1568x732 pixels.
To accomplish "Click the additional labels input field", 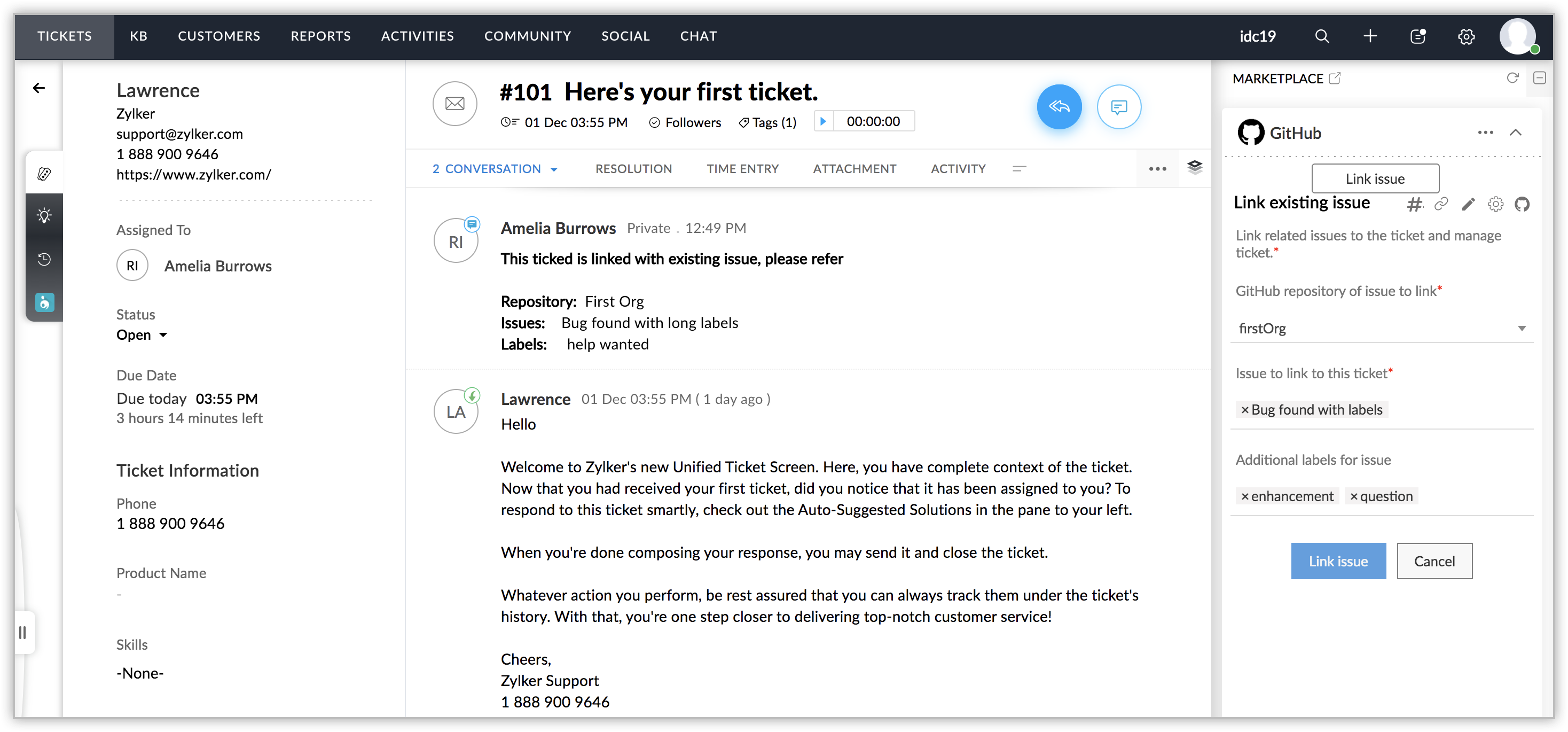I will tap(1473, 497).
